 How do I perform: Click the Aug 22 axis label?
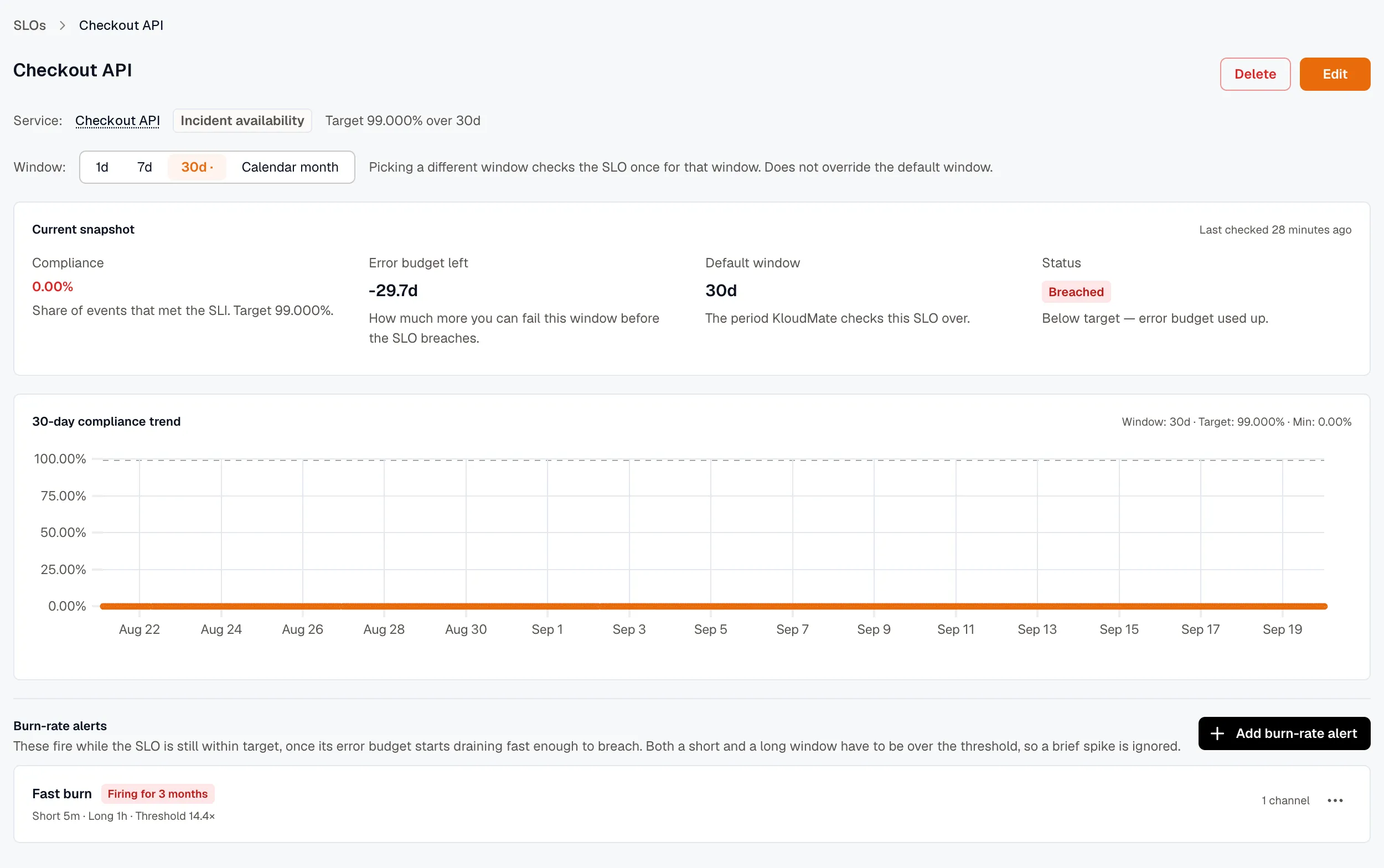(x=140, y=629)
